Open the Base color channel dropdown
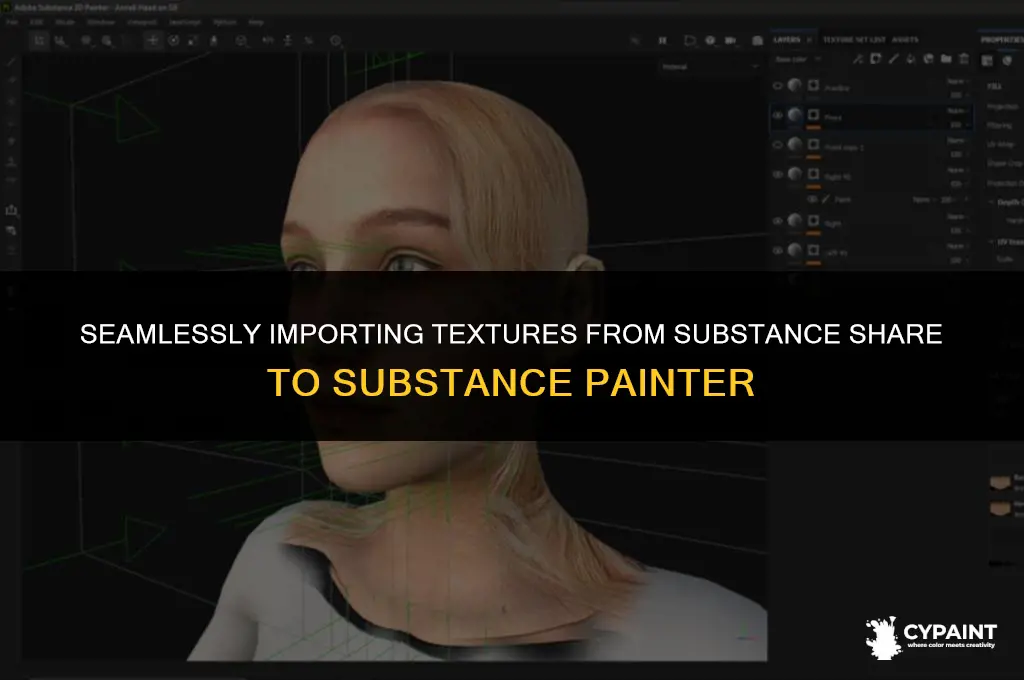The height and width of the screenshot is (680, 1024). pyautogui.click(x=797, y=59)
